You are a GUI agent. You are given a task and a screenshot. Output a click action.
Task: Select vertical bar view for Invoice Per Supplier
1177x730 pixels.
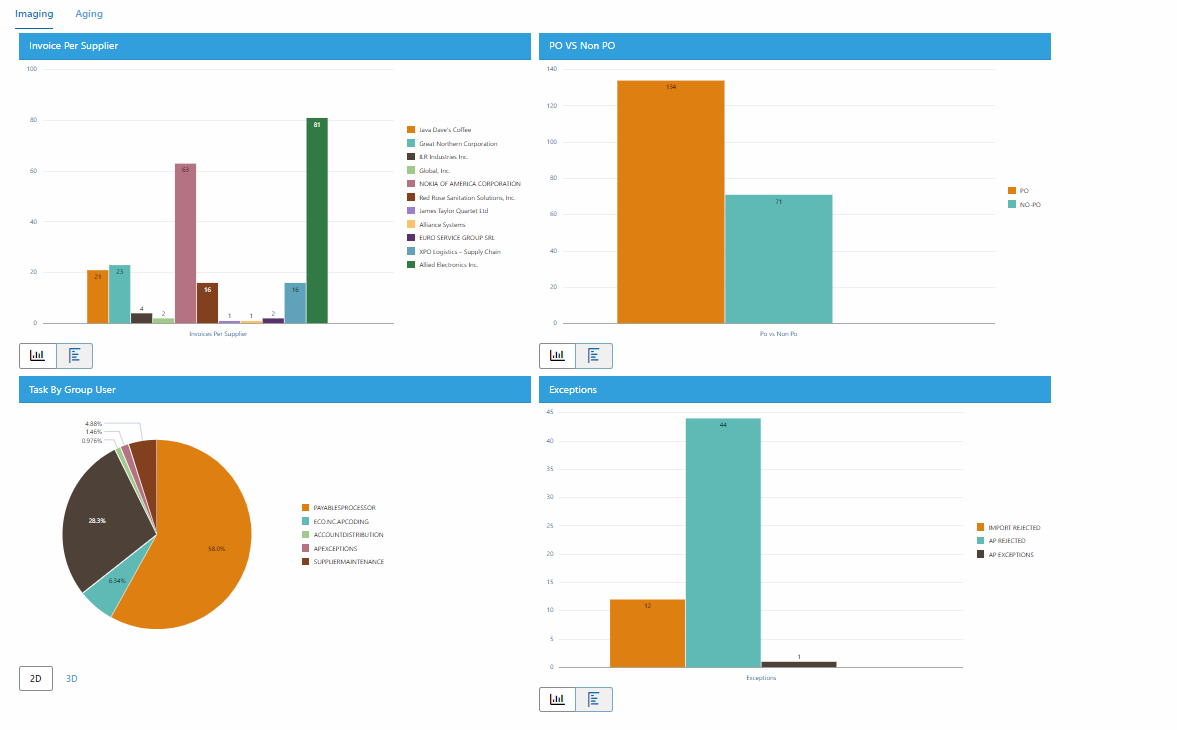[38, 355]
